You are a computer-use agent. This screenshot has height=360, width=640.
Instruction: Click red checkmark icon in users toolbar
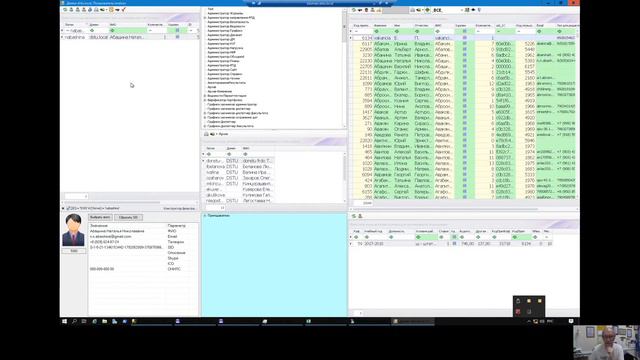click(123, 10)
